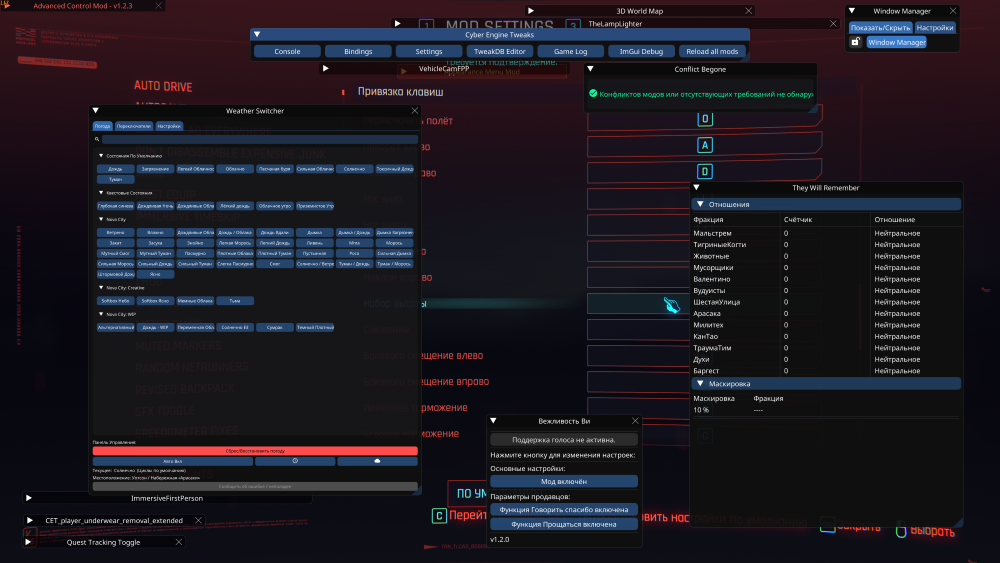
Task: Select Дождь default weather state
Action: (x=115, y=169)
